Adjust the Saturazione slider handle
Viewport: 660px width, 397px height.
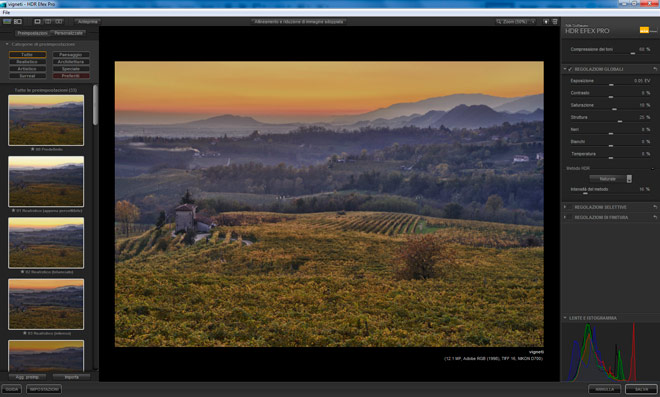614,109
